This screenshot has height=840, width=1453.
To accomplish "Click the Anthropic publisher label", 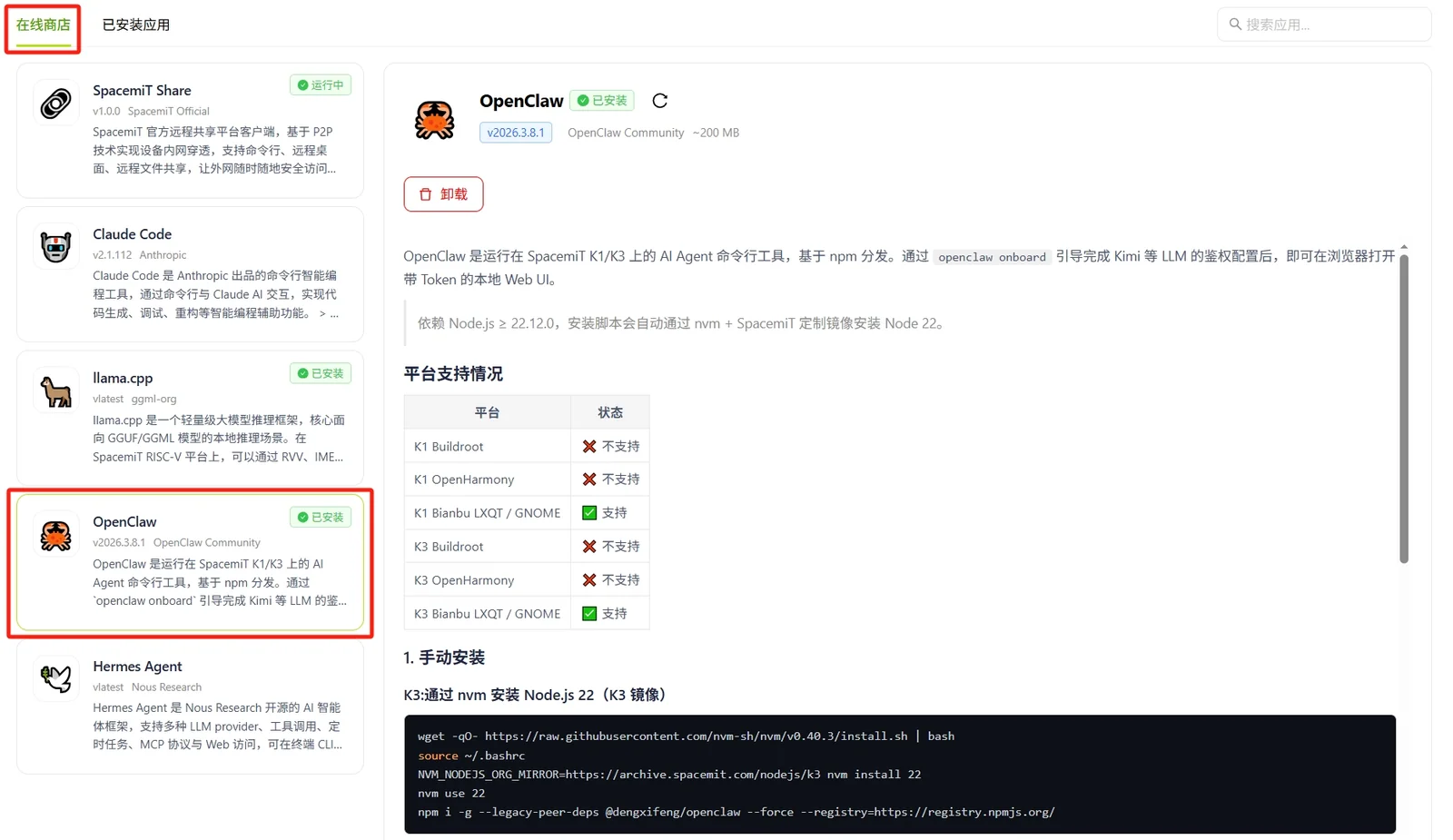I will click(163, 255).
